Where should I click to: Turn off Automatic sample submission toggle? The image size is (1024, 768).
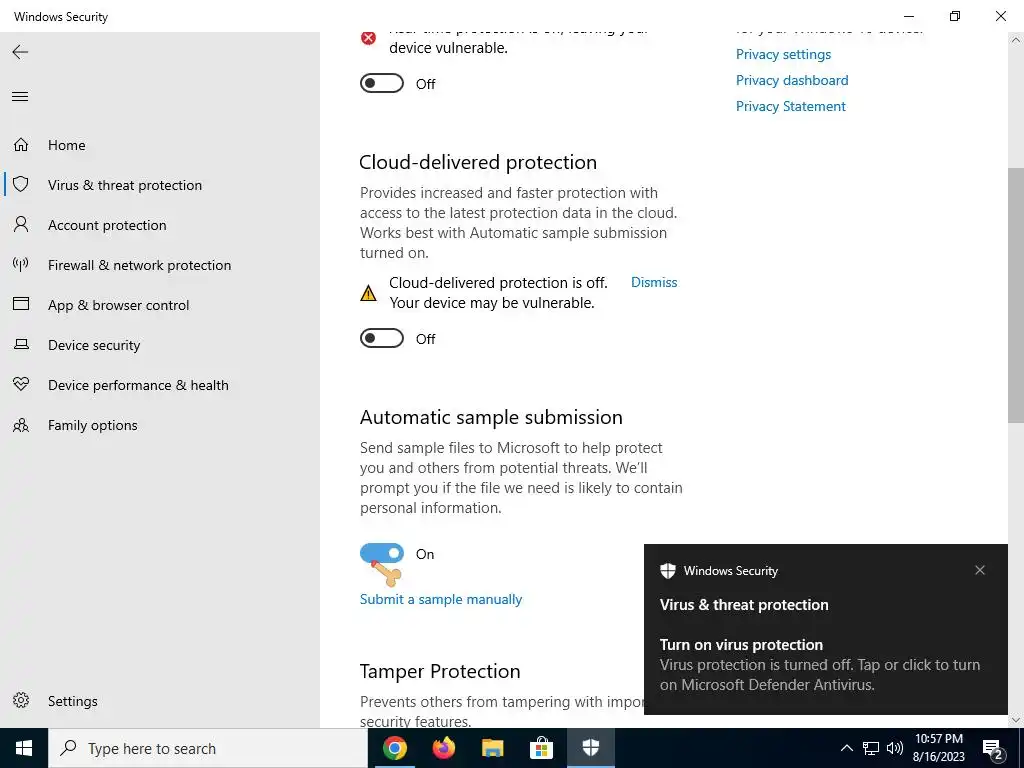point(382,554)
